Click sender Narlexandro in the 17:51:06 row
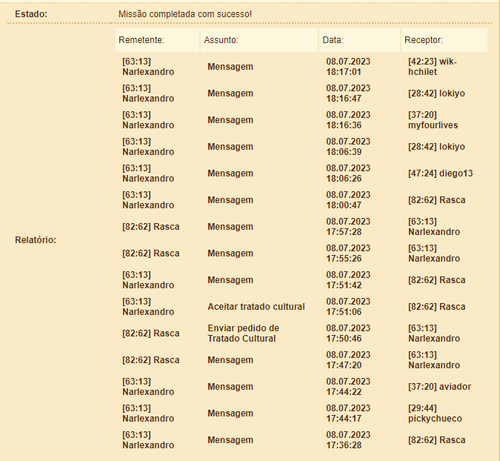Screen dimensions: 500x461 [x=148, y=307]
